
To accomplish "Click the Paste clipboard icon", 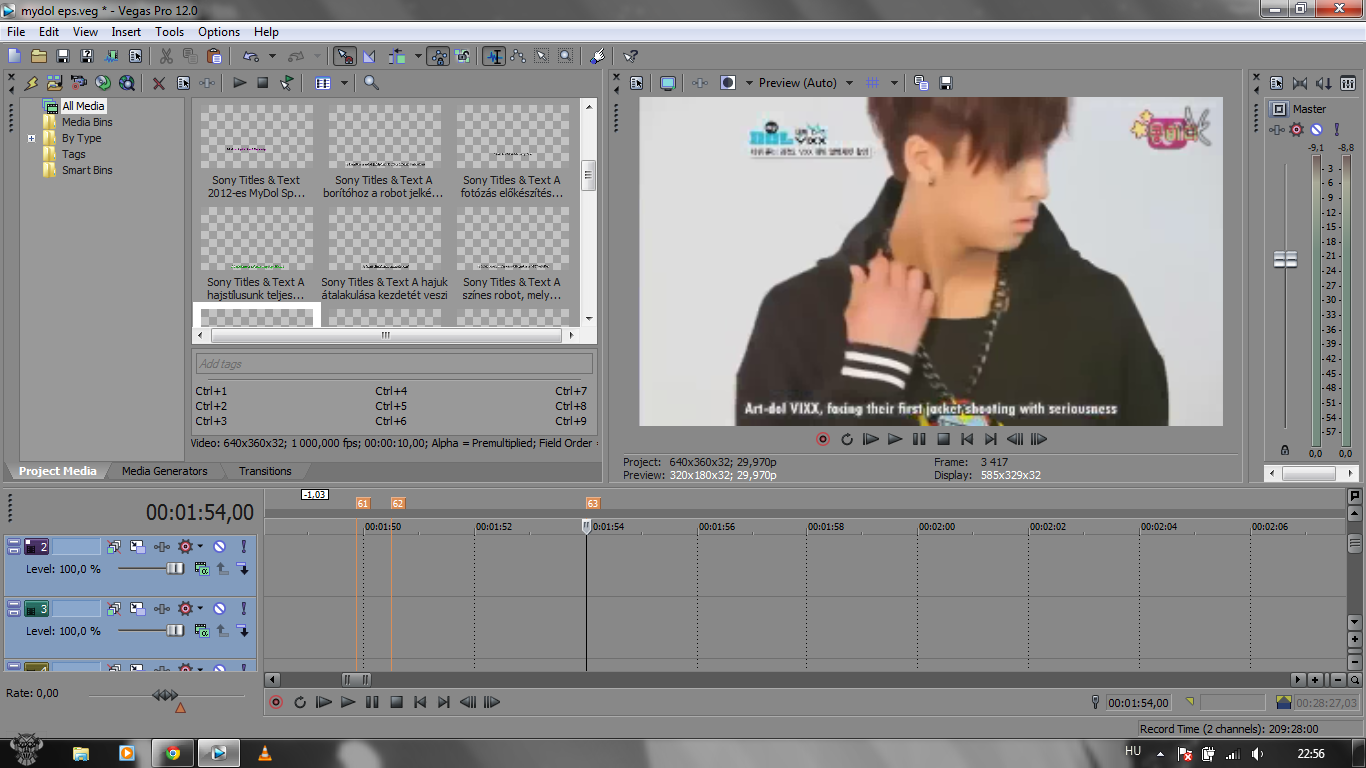I will point(214,57).
